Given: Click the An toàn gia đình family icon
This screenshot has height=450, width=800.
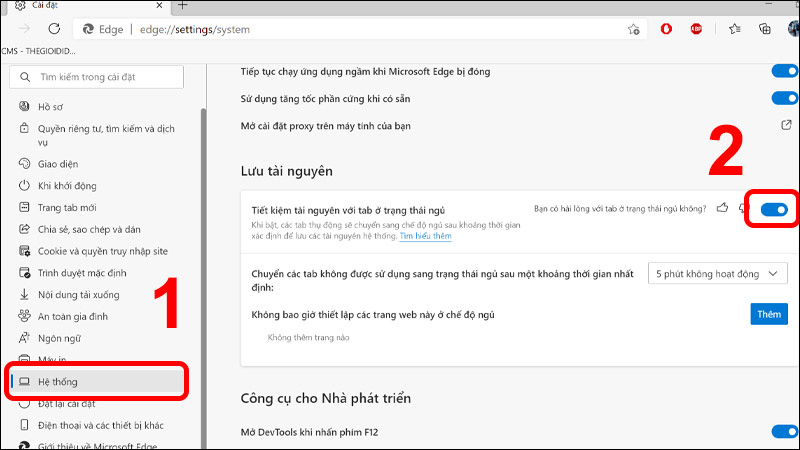Looking at the screenshot, I should [x=24, y=316].
